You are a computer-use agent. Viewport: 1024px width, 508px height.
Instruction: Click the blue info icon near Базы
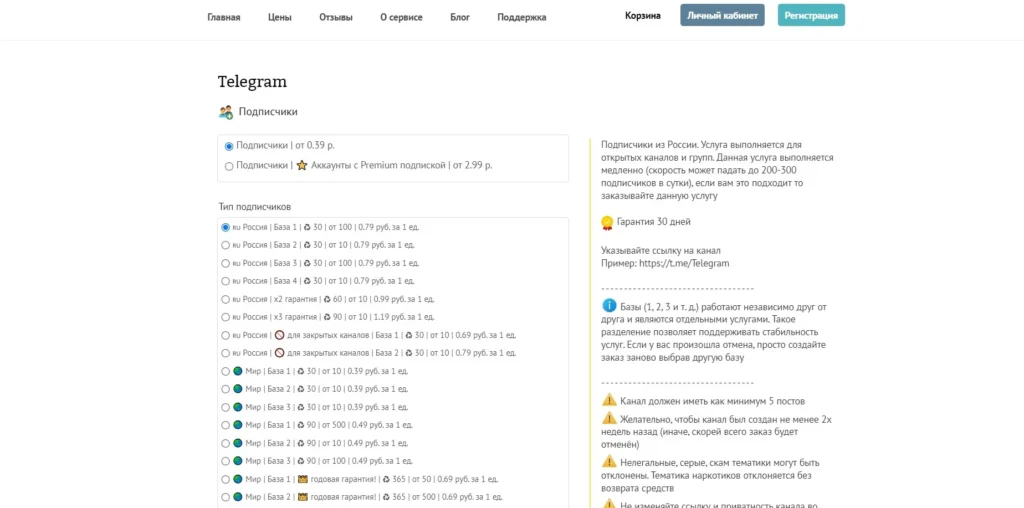(609, 305)
